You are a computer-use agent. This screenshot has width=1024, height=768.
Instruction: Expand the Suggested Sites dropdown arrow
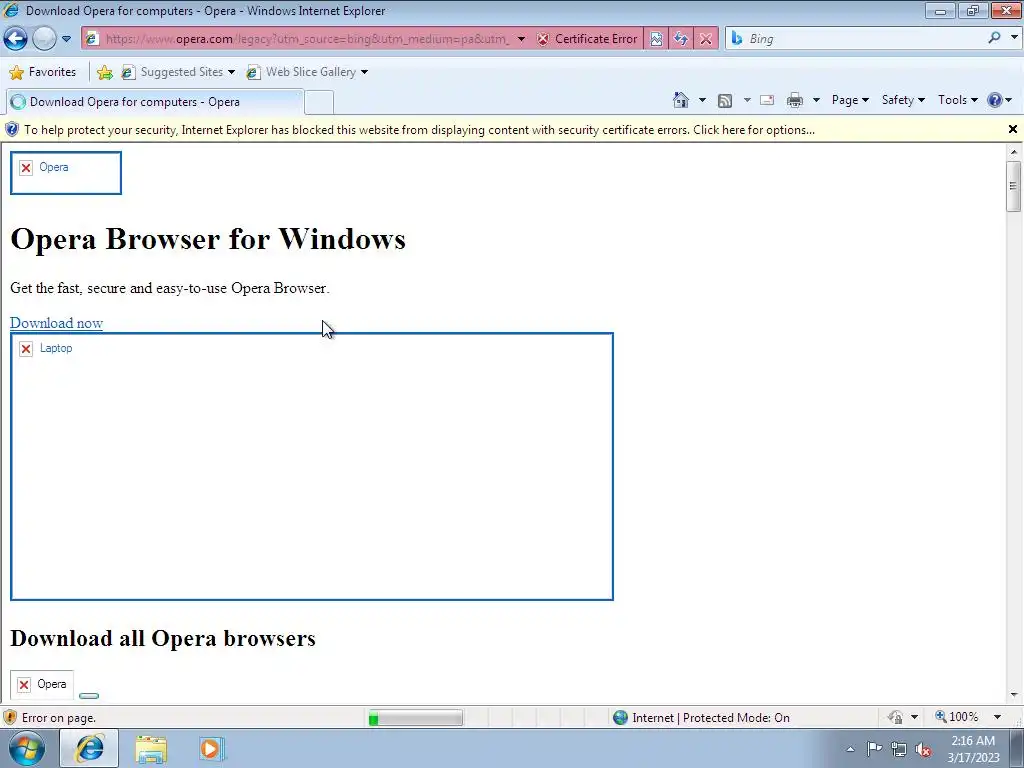point(231,72)
